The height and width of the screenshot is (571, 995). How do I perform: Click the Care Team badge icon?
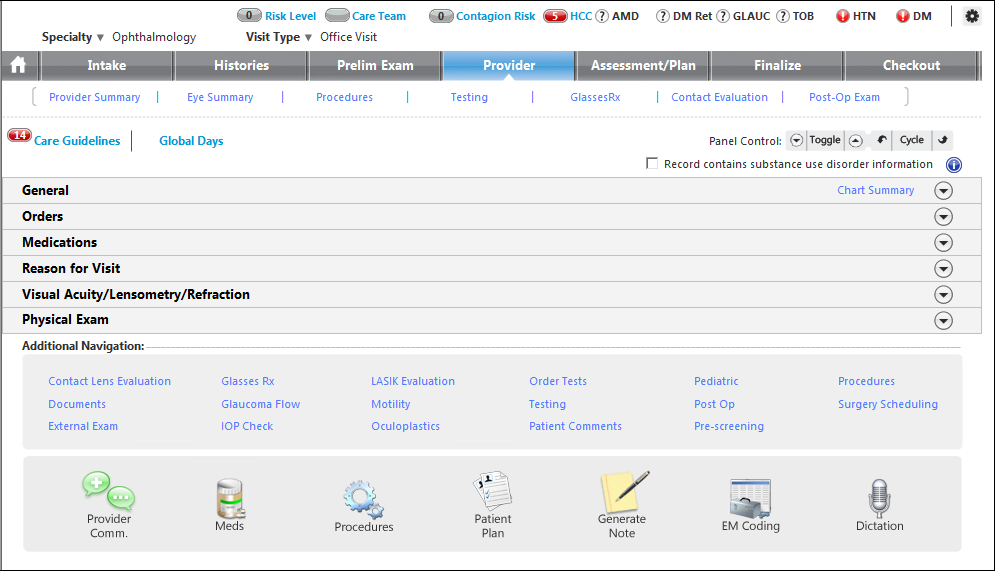(x=337, y=15)
